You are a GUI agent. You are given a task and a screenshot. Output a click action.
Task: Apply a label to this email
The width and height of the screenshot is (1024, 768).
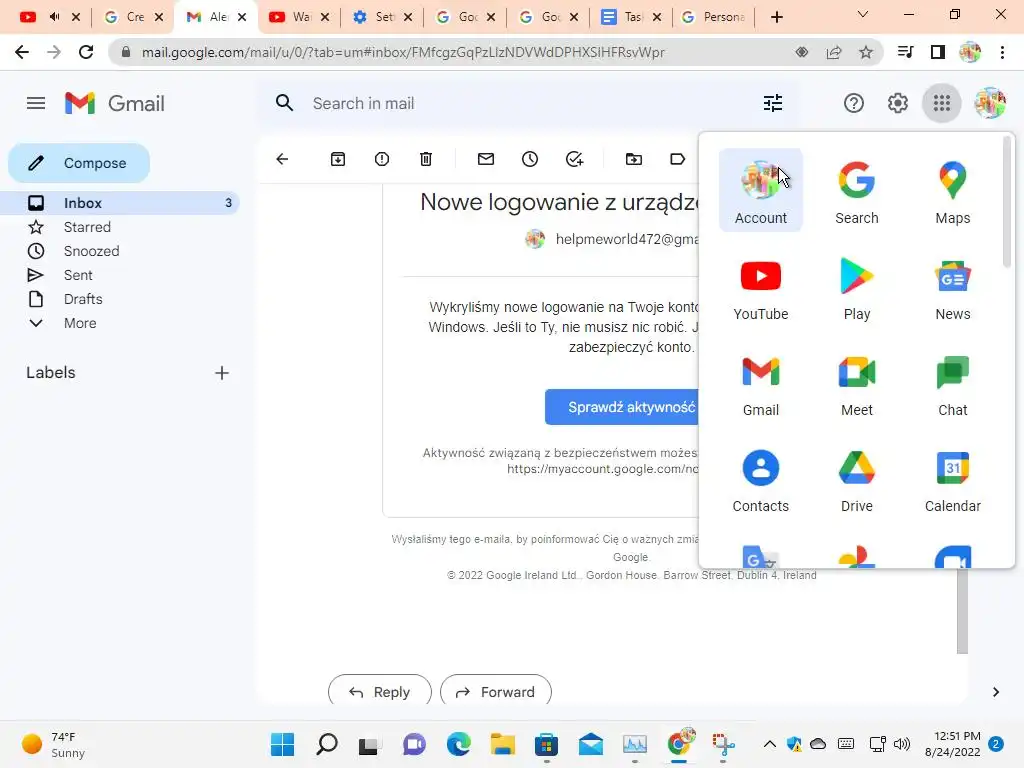pos(677,159)
